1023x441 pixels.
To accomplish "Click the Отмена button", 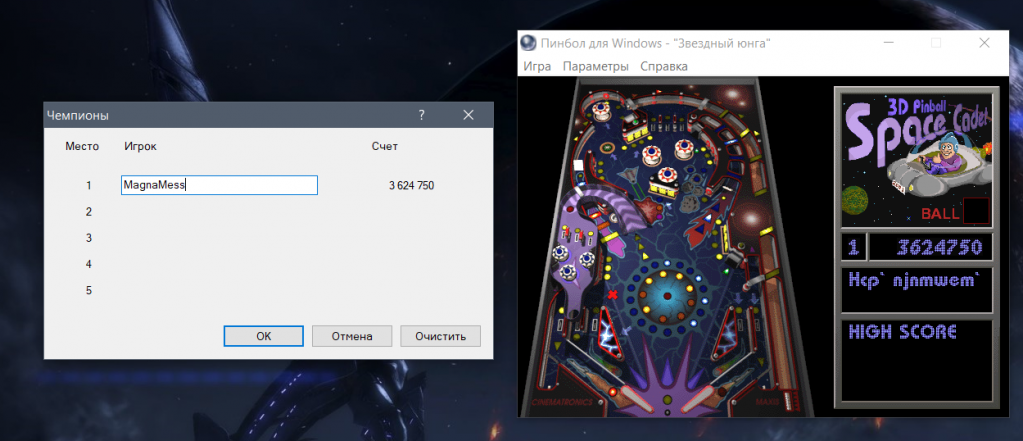I will [x=352, y=337].
